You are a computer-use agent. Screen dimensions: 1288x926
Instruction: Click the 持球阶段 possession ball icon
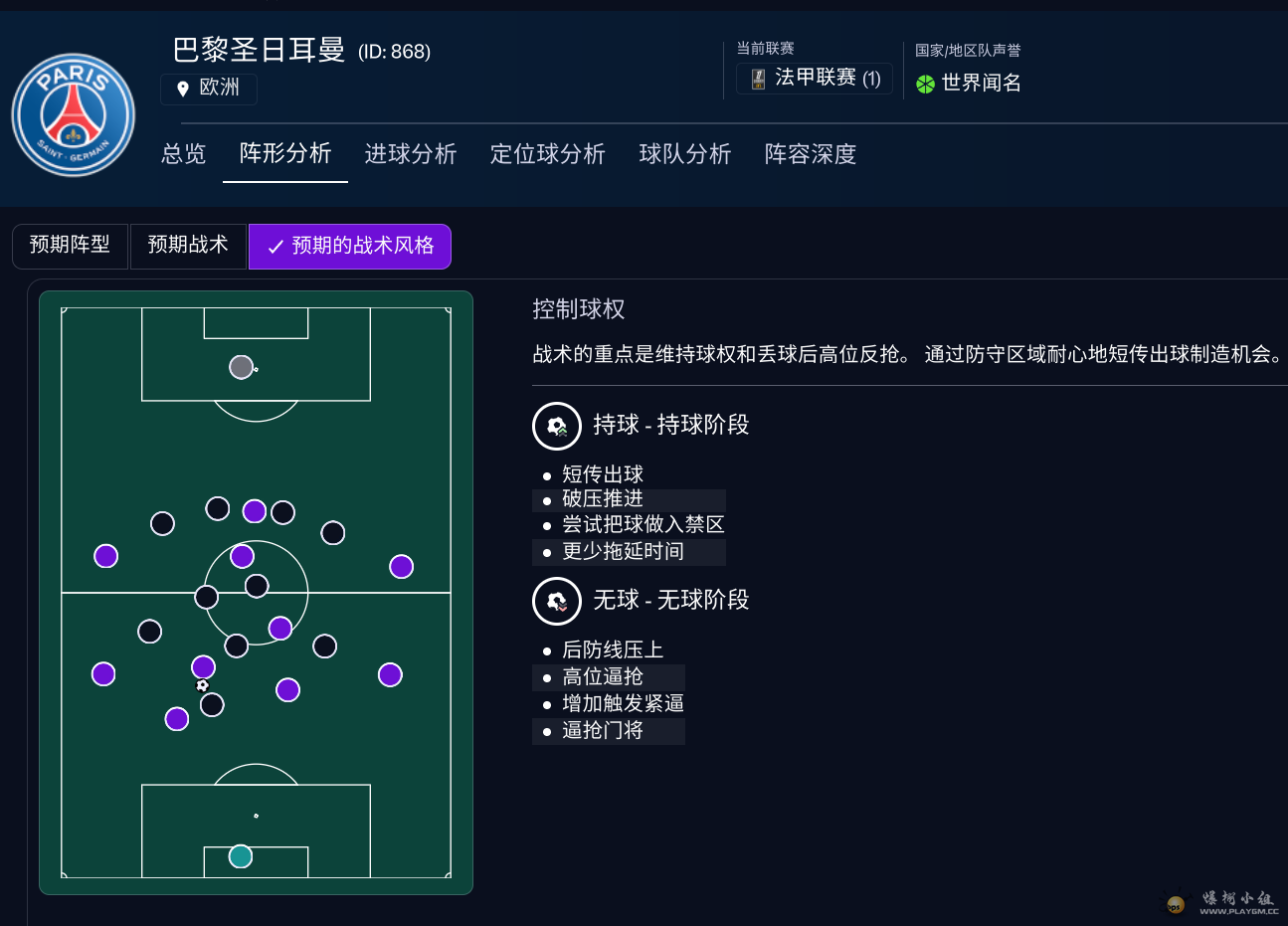click(557, 426)
